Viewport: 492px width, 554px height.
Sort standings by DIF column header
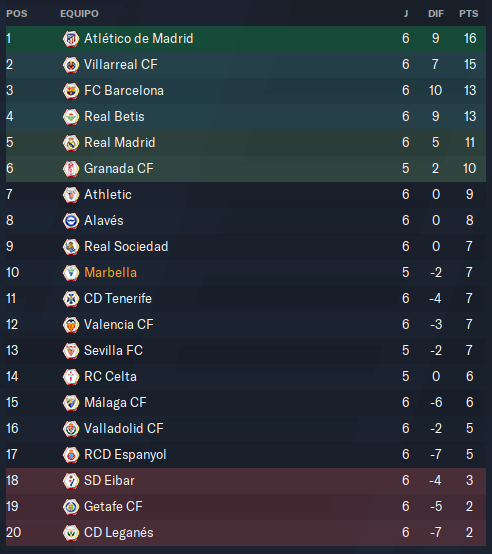pyautogui.click(x=436, y=14)
